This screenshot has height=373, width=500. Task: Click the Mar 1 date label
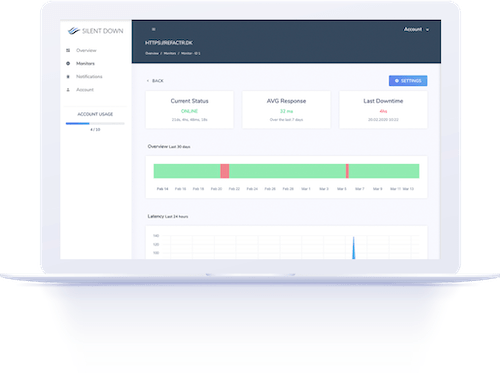[306, 189]
